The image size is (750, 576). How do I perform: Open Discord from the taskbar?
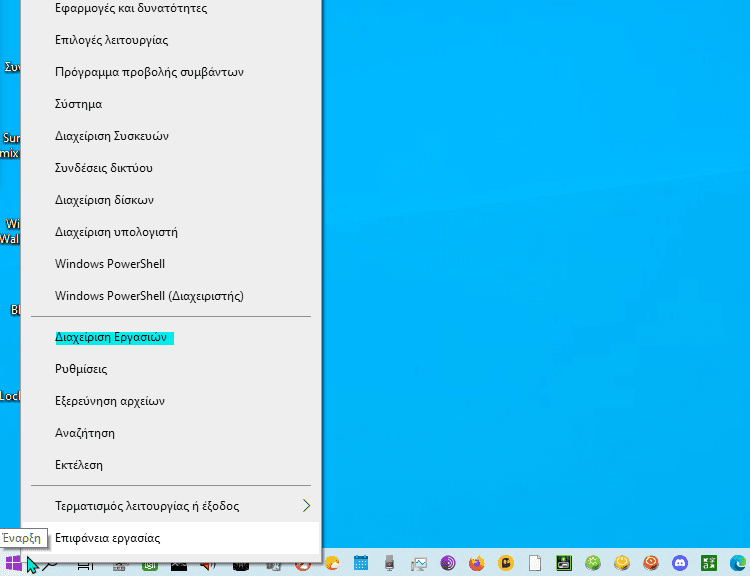(680, 563)
